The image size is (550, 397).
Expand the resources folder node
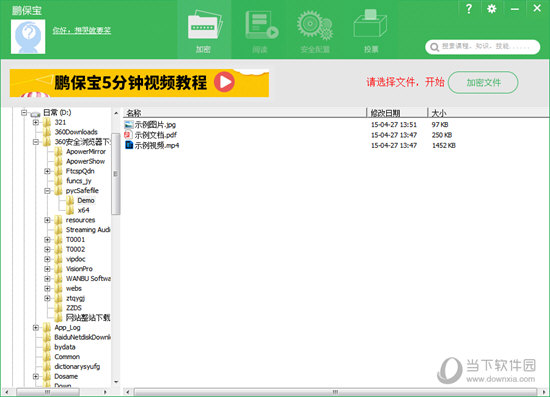47,220
